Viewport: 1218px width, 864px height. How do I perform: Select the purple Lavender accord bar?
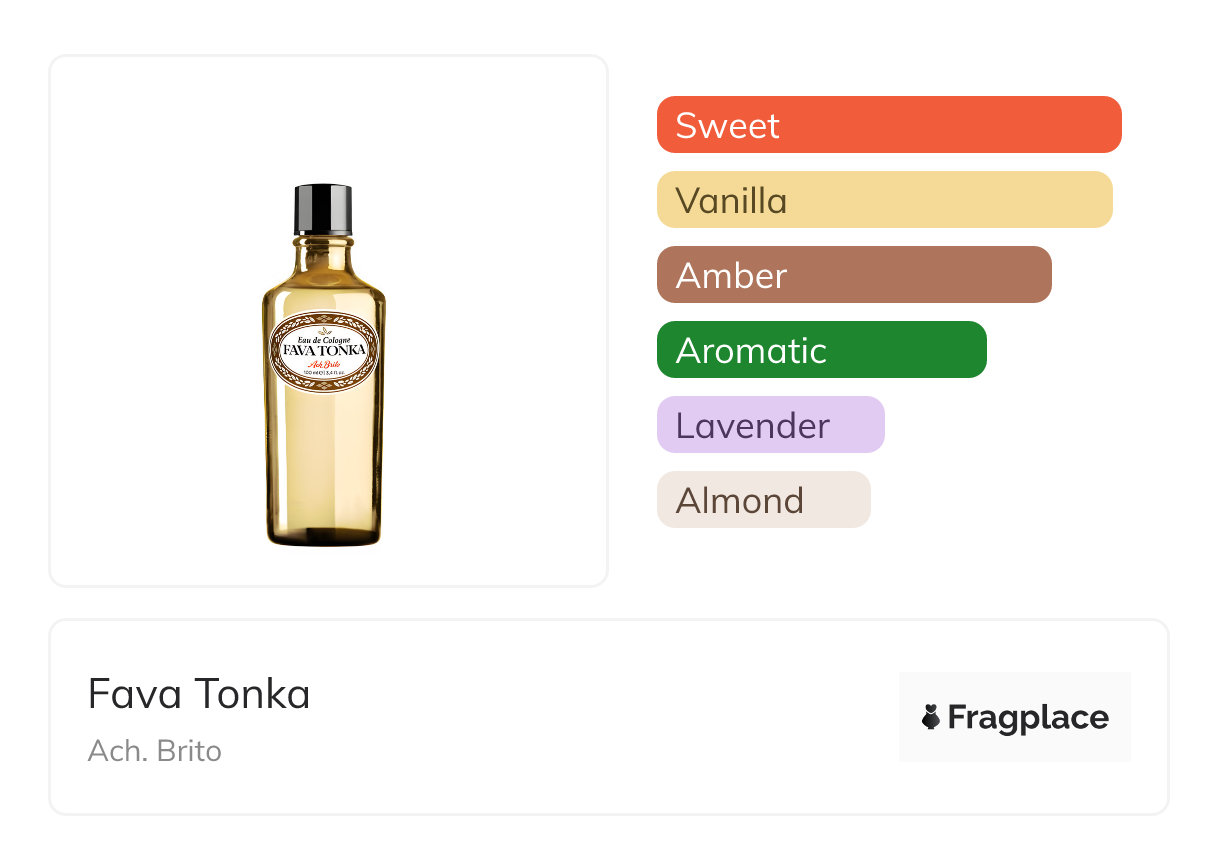770,425
